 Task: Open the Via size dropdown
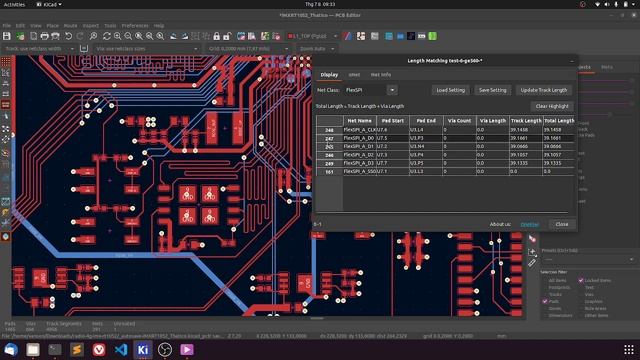pyautogui.click(x=147, y=49)
